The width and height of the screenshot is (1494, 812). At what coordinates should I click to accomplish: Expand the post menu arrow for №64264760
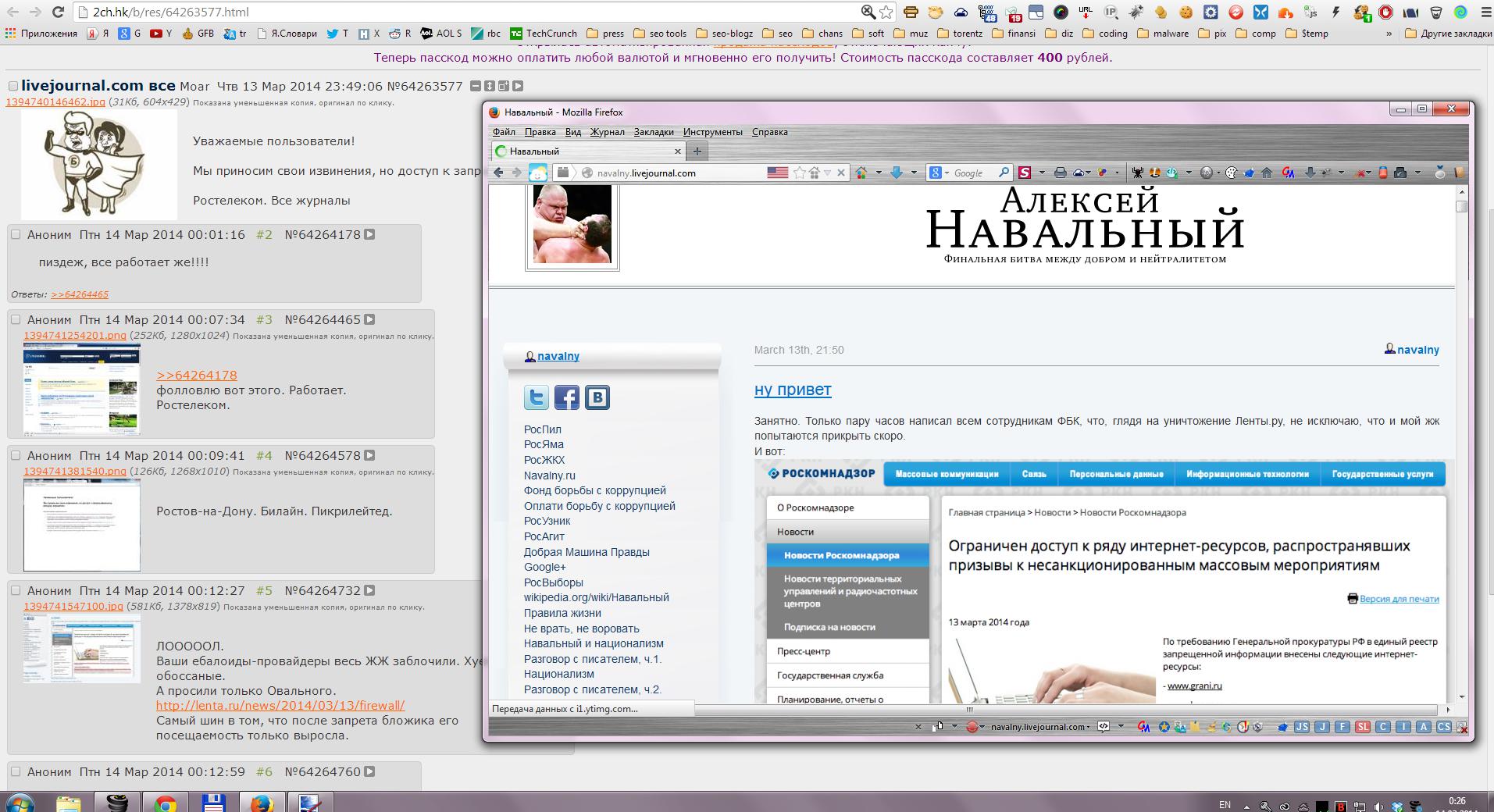point(370,771)
